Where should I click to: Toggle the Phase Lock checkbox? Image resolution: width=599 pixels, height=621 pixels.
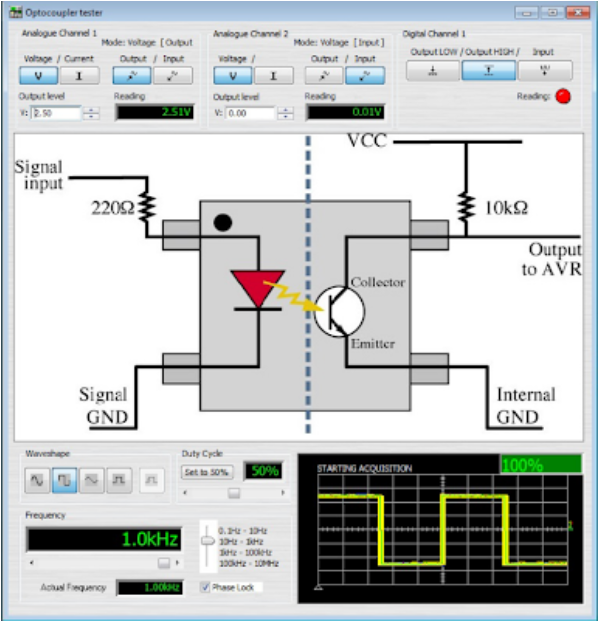(x=205, y=587)
